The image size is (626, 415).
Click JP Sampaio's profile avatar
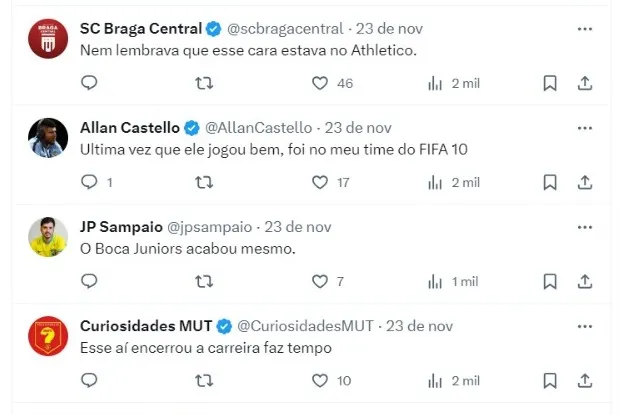47,236
